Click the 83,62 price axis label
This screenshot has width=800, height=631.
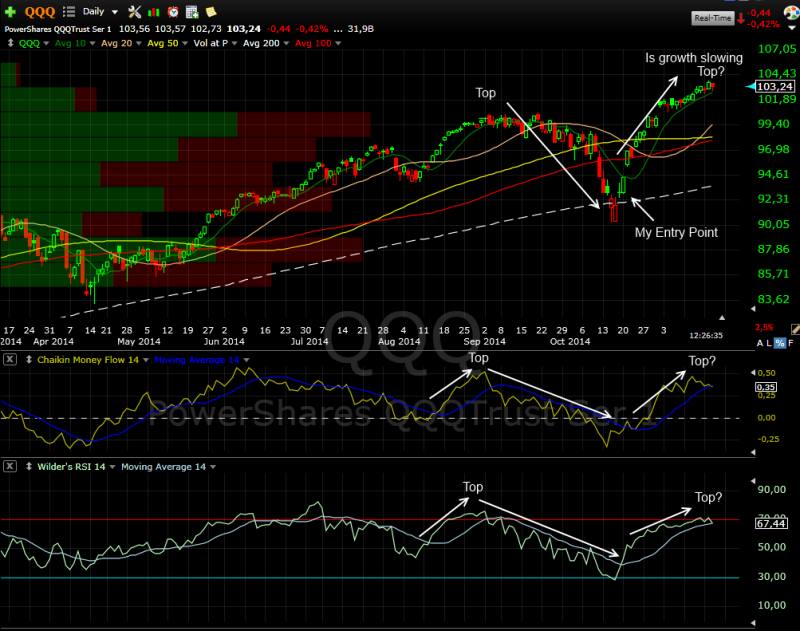click(x=773, y=299)
